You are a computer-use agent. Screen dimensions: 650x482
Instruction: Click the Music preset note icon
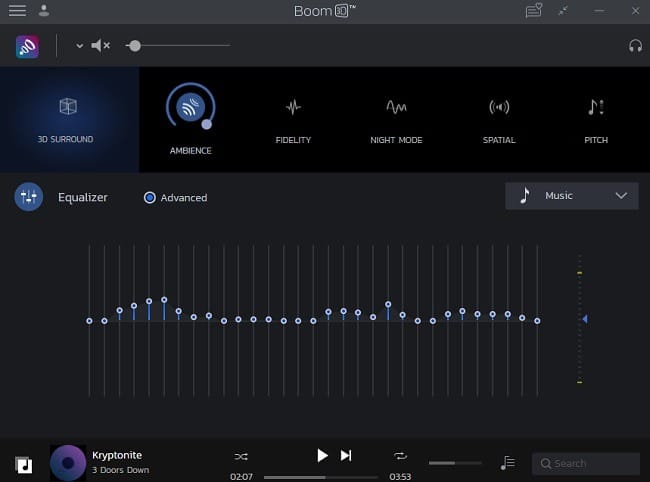525,195
